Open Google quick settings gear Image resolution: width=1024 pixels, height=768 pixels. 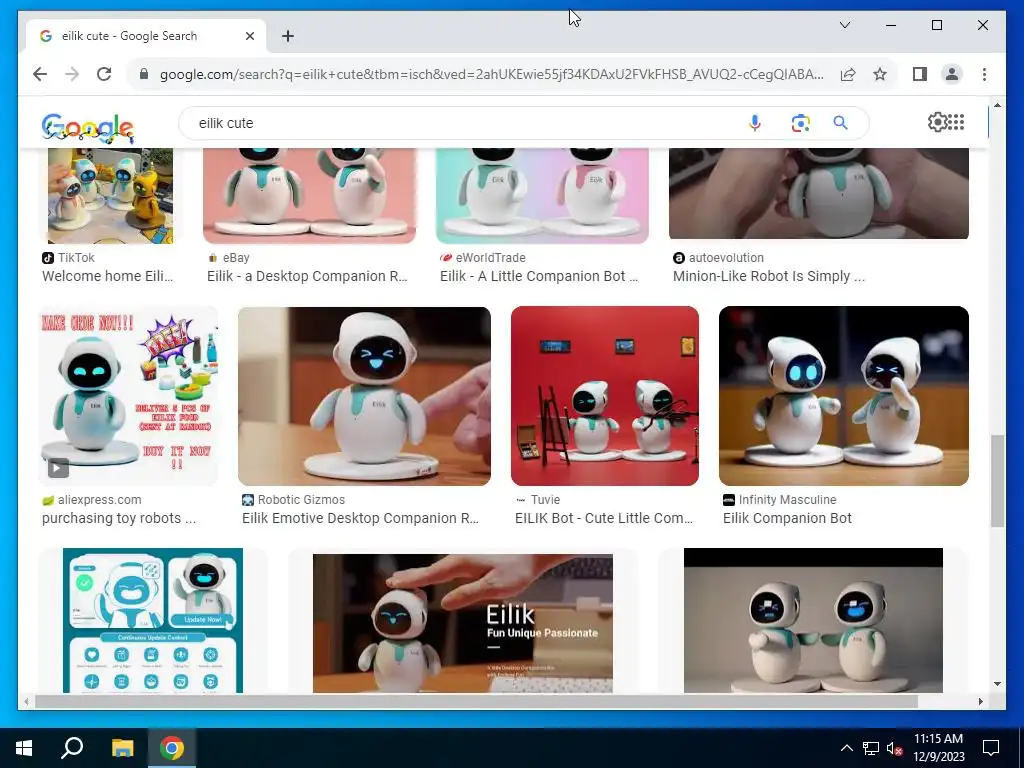936,122
